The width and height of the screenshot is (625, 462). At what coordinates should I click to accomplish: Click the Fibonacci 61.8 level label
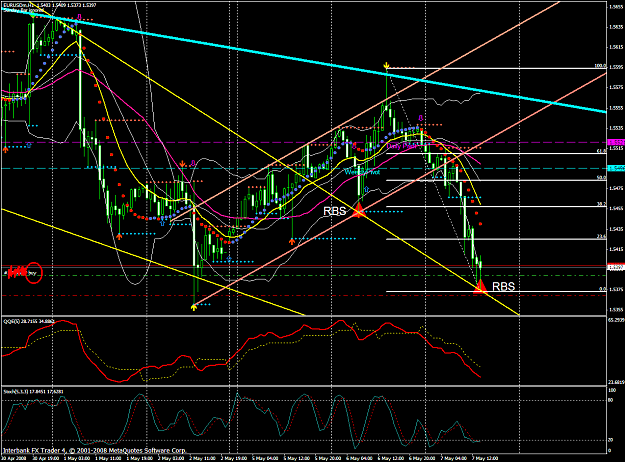[x=601, y=151]
